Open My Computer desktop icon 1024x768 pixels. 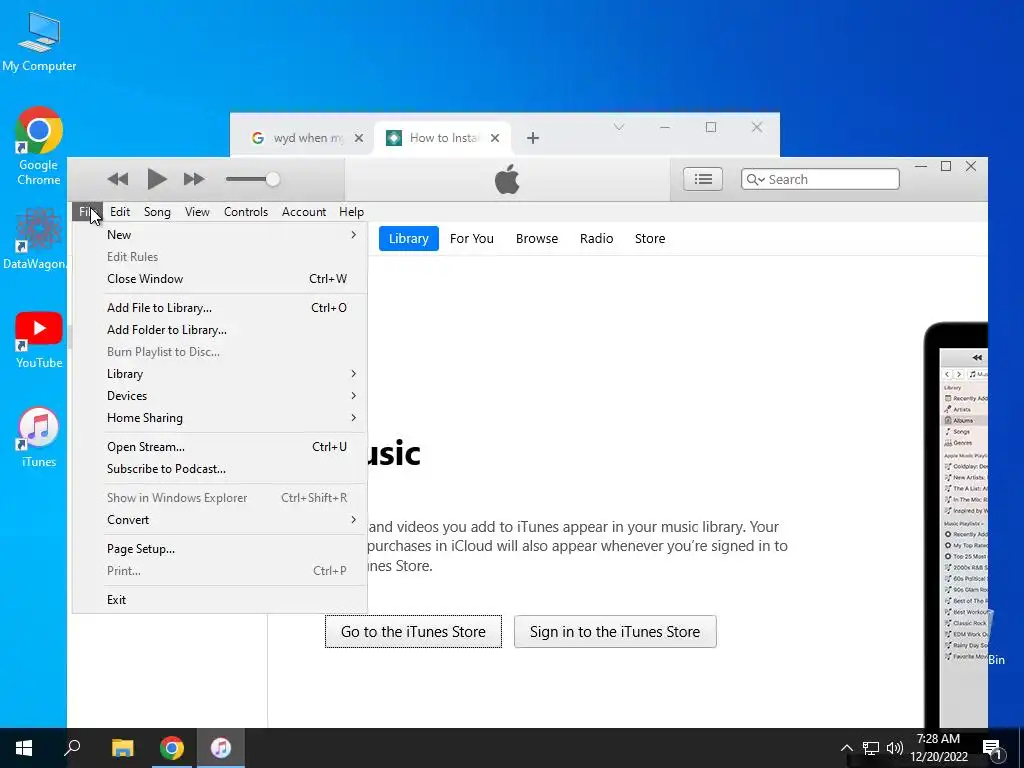(x=39, y=42)
